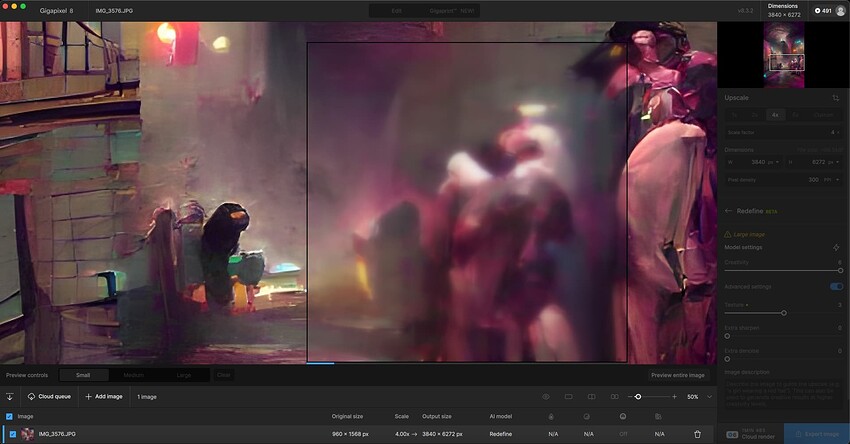850x444 pixels.
Task: Uncheck the IMG_3576.JPG row checkbox
Action: pos(13,434)
